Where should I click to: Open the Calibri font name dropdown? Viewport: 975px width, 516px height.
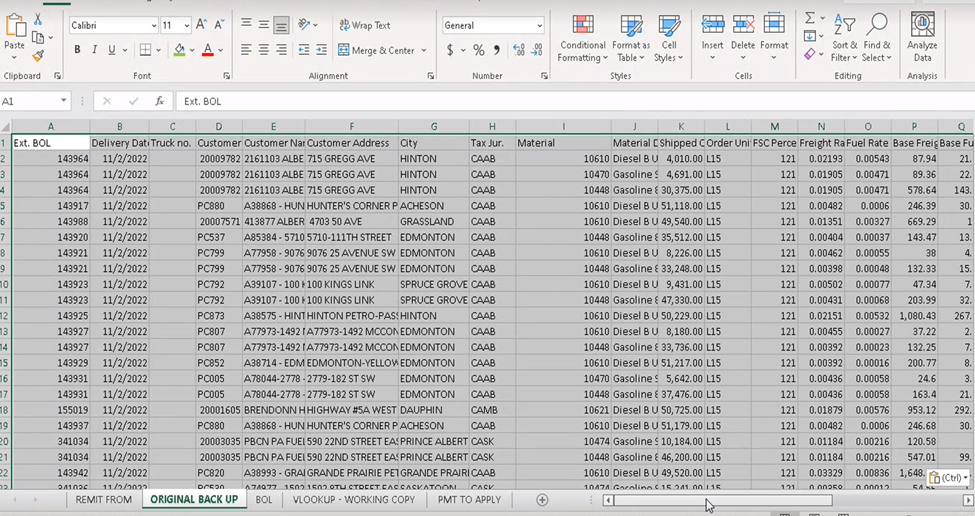(154, 25)
